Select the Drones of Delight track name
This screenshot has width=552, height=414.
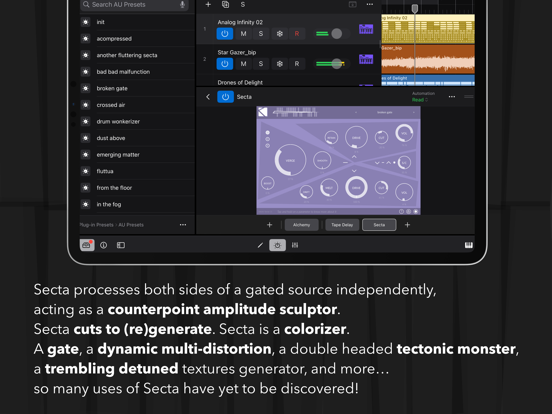click(240, 82)
